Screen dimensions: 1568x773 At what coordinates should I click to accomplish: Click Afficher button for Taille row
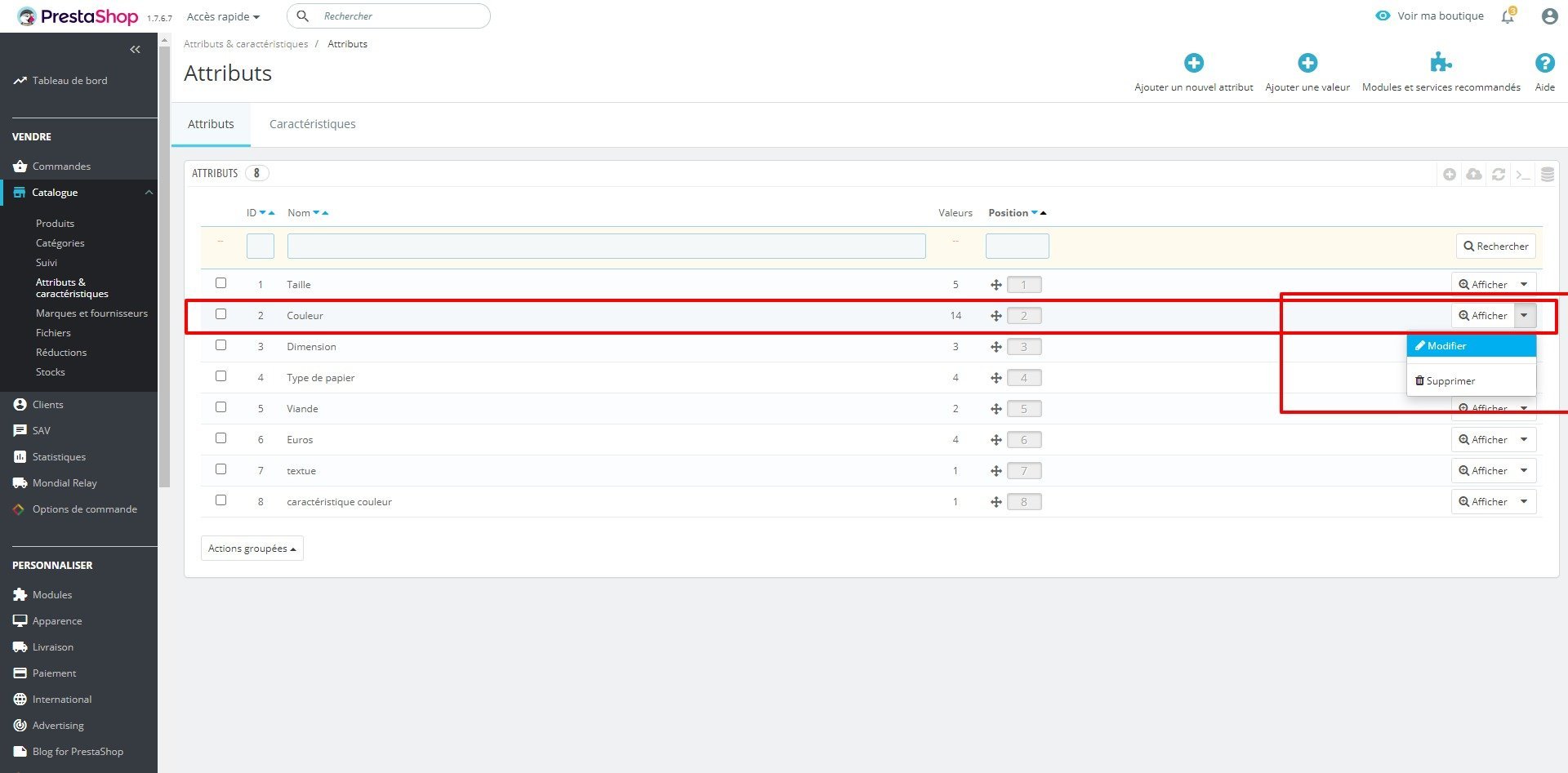pyautogui.click(x=1483, y=285)
